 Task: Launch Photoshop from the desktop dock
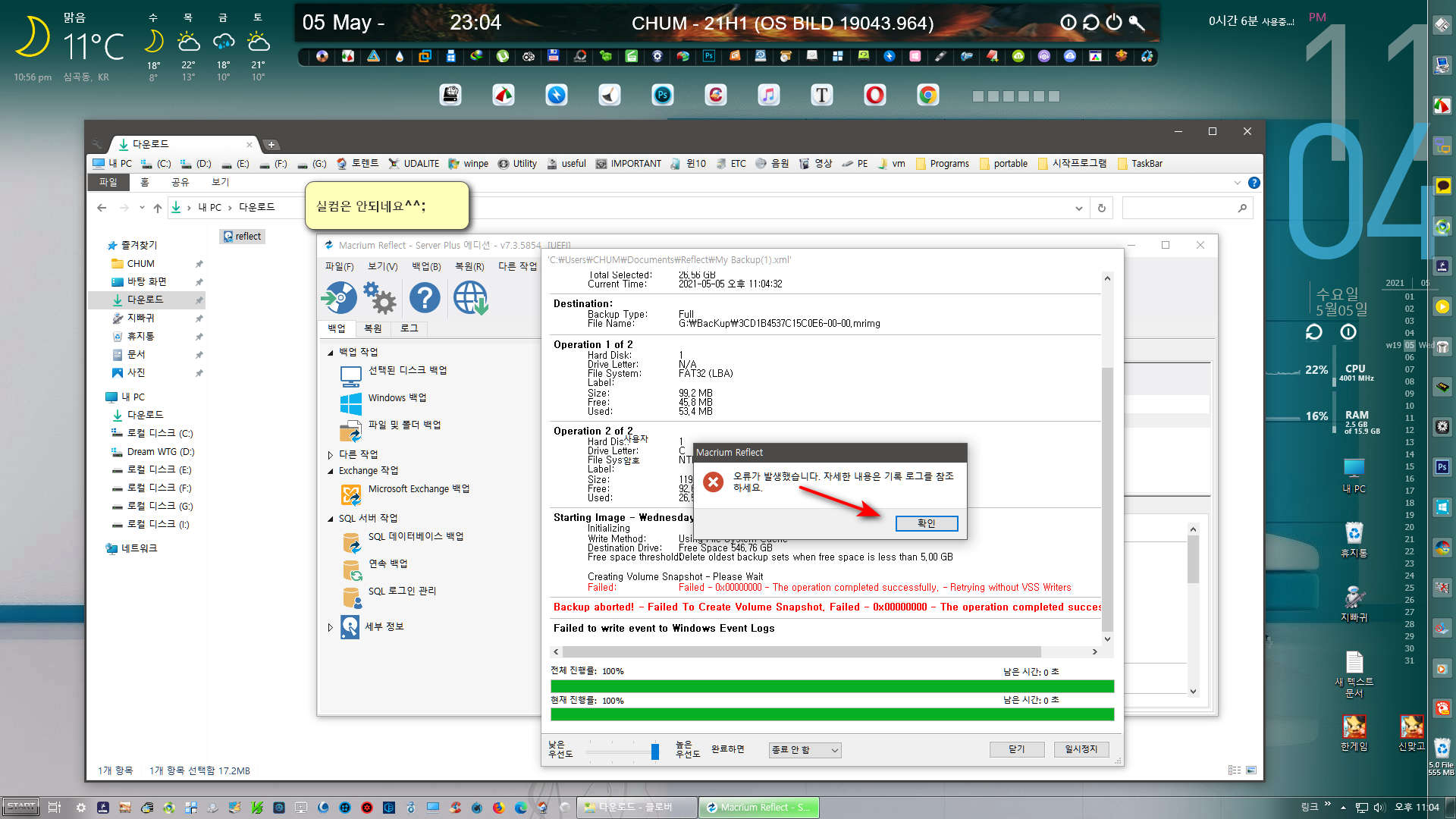click(662, 95)
